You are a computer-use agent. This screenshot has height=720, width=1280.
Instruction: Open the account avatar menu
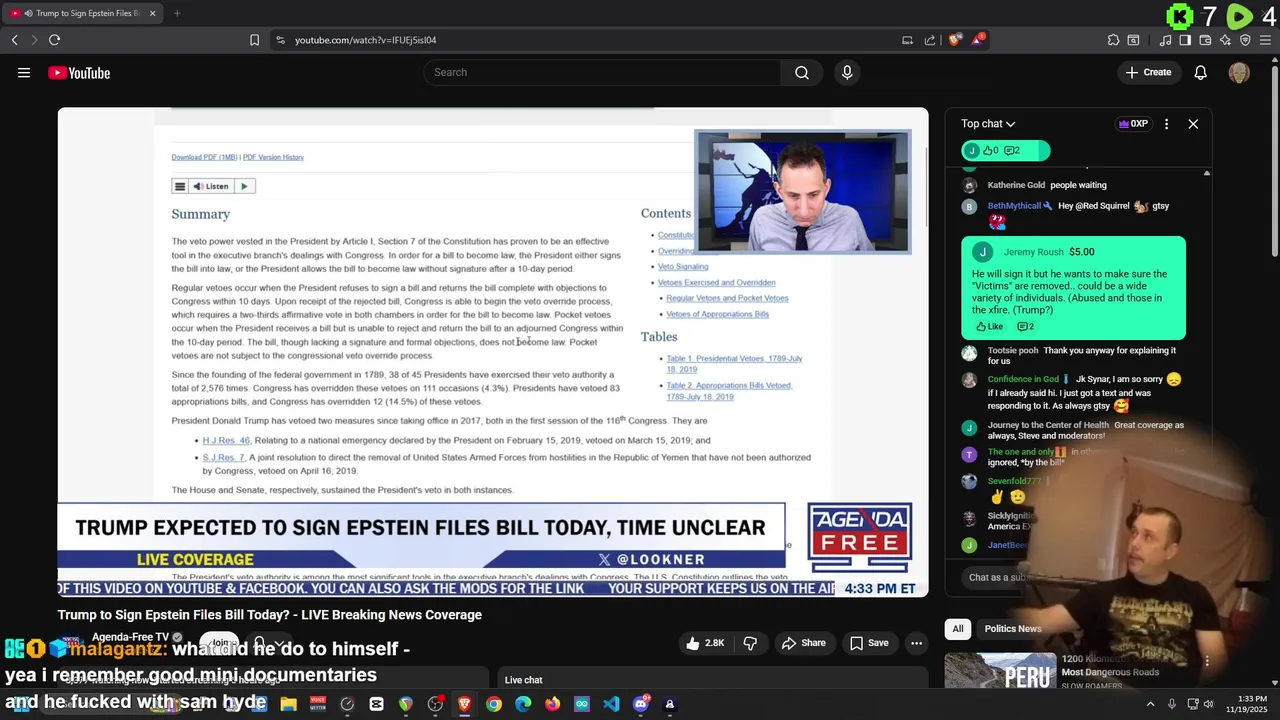[x=1239, y=73]
